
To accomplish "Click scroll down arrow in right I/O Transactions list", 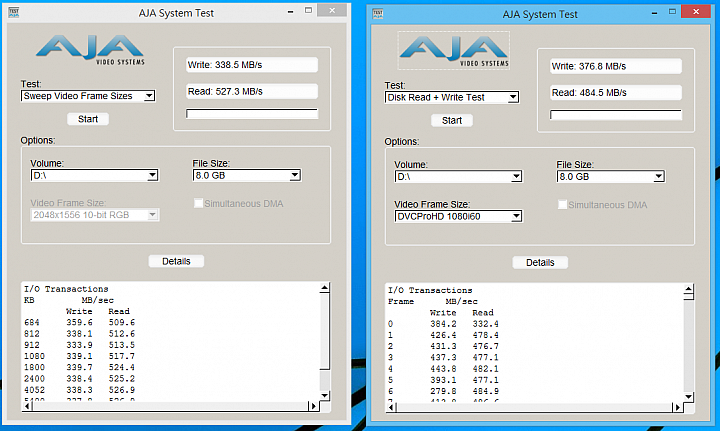I will 688,397.
